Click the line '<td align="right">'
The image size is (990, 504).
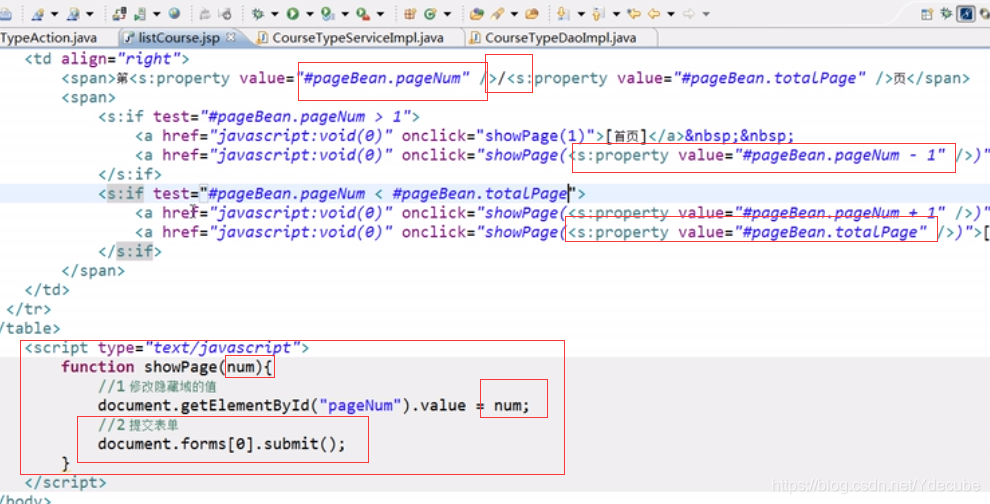[x=107, y=59]
